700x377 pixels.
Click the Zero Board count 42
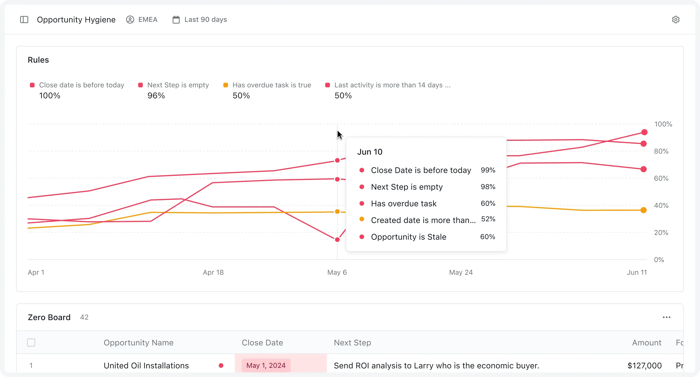click(84, 317)
